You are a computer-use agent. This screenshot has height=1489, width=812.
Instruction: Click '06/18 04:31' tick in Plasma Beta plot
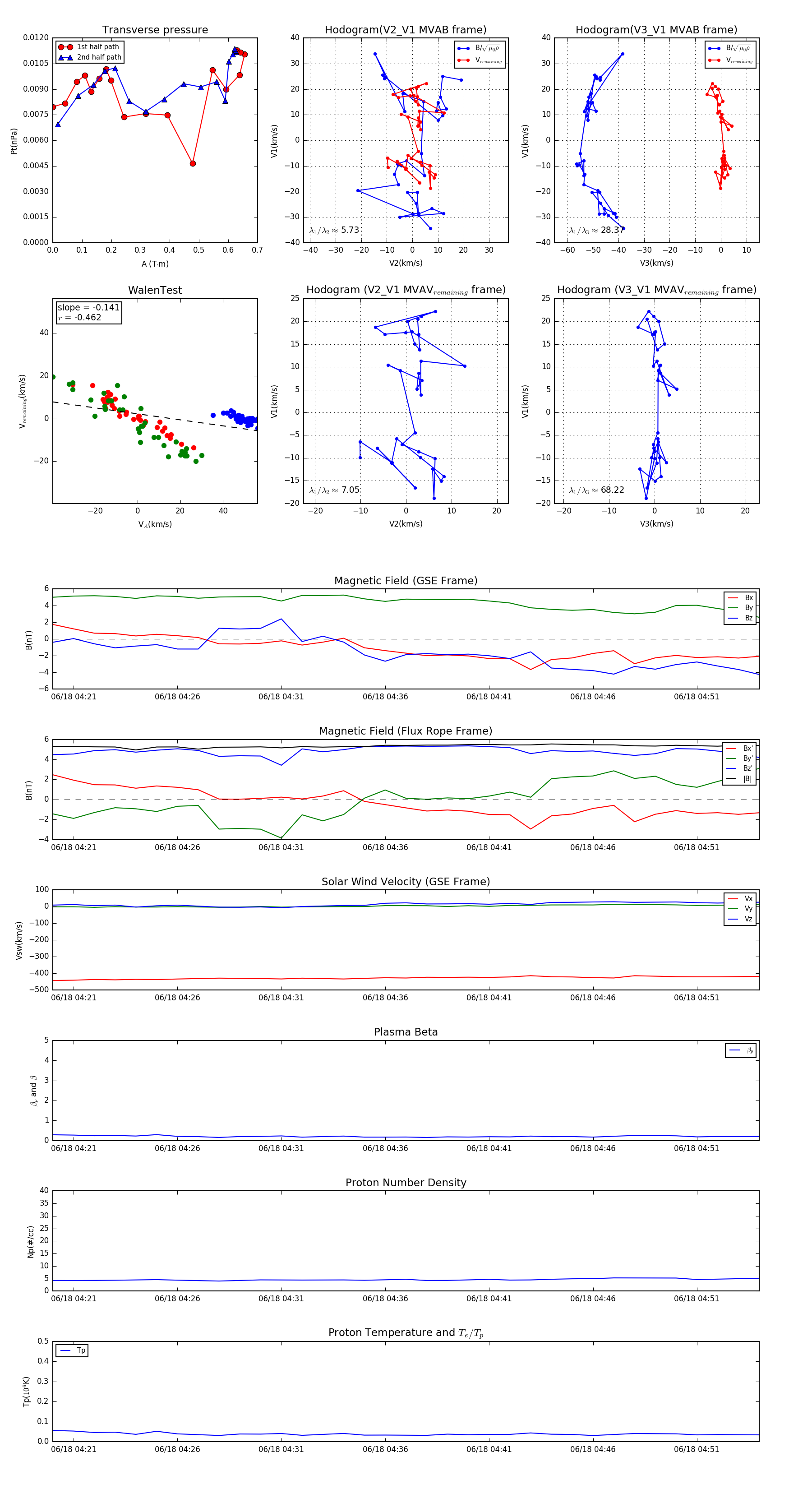coord(281,1148)
